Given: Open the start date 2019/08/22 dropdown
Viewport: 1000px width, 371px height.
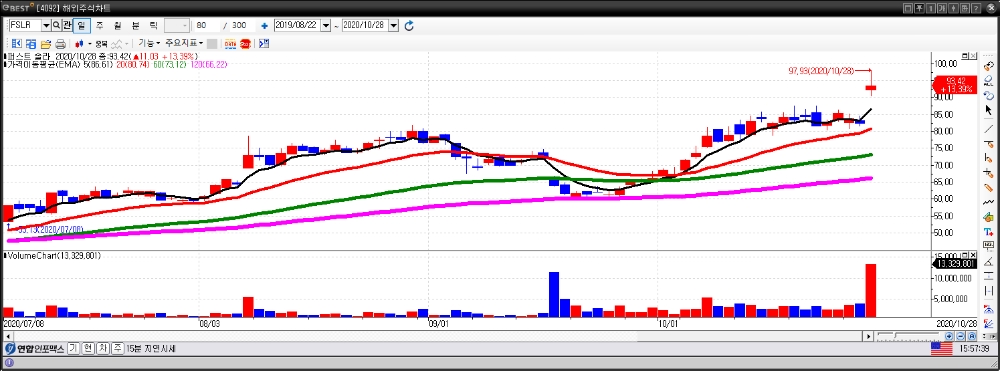Looking at the screenshot, I should coord(327,25).
